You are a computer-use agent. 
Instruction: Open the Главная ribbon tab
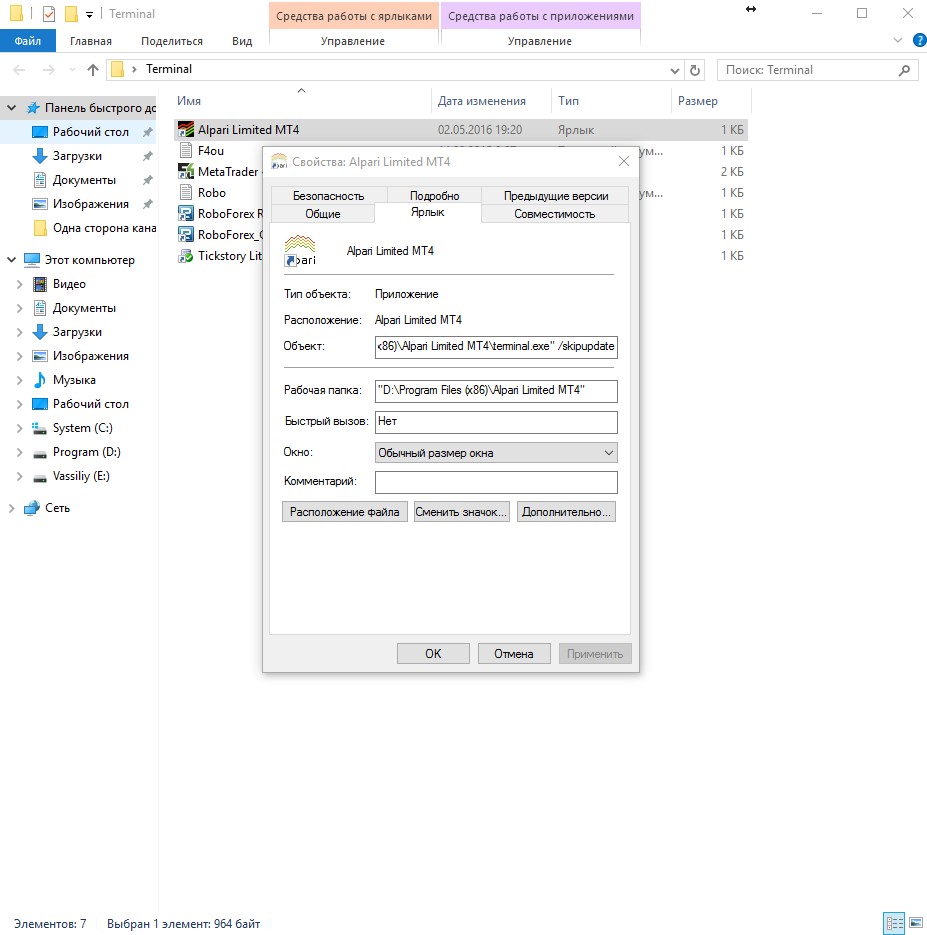[91, 41]
